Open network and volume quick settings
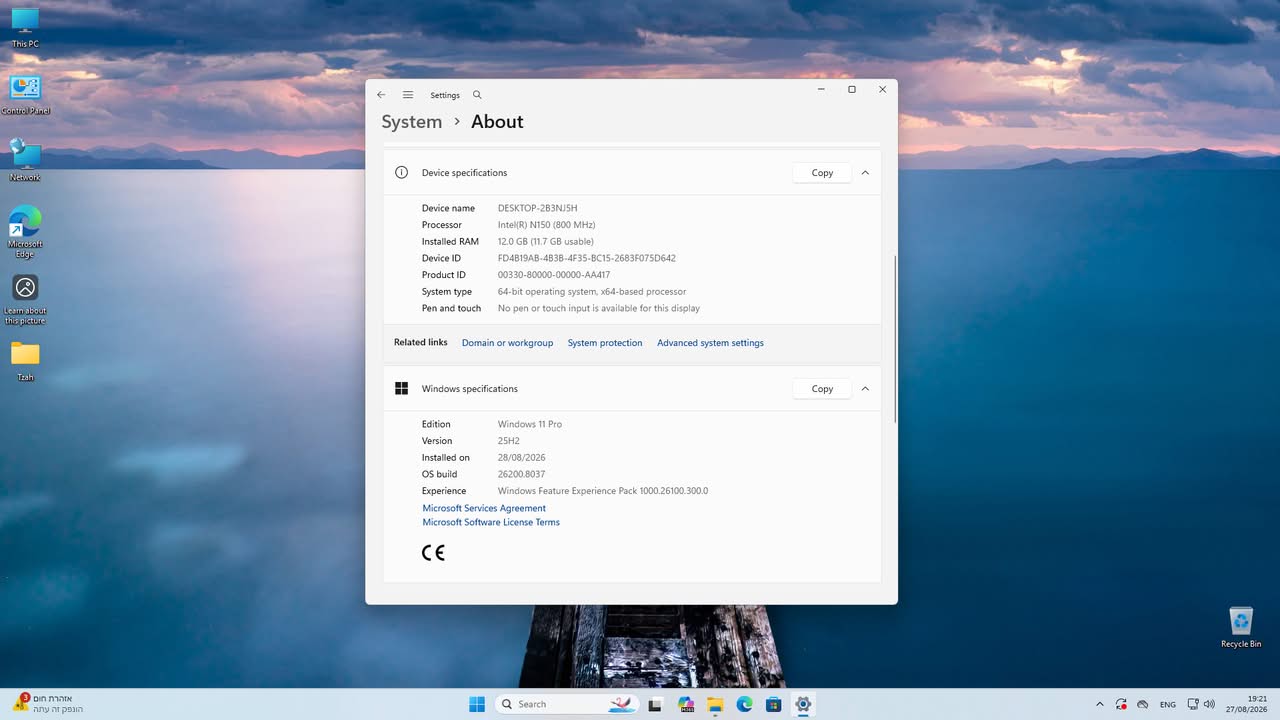This screenshot has width=1280, height=720. point(1201,704)
